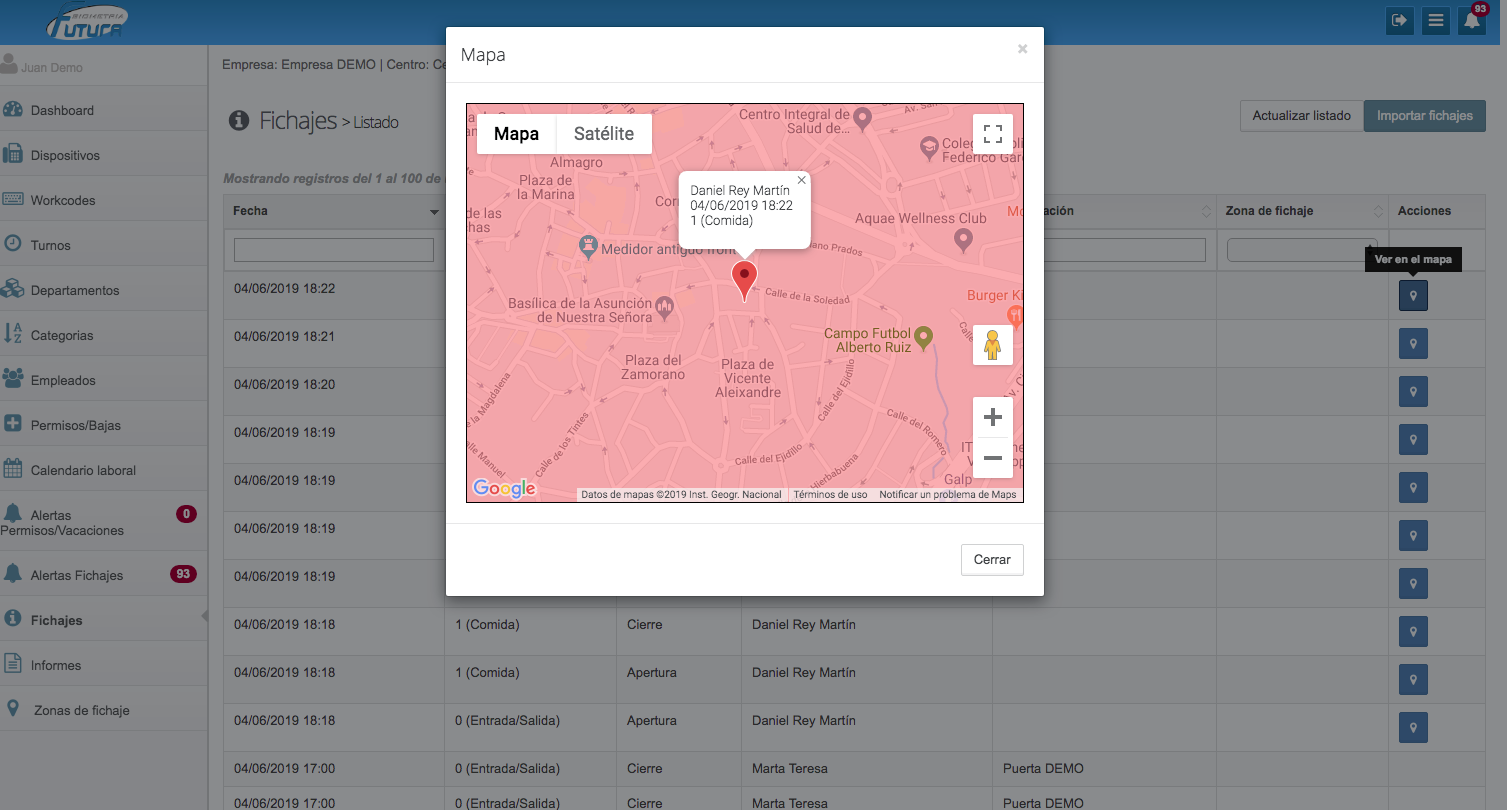Viewport: 1507px width, 810px height.
Task: Click the logout icon in top bar
Action: (1400, 20)
